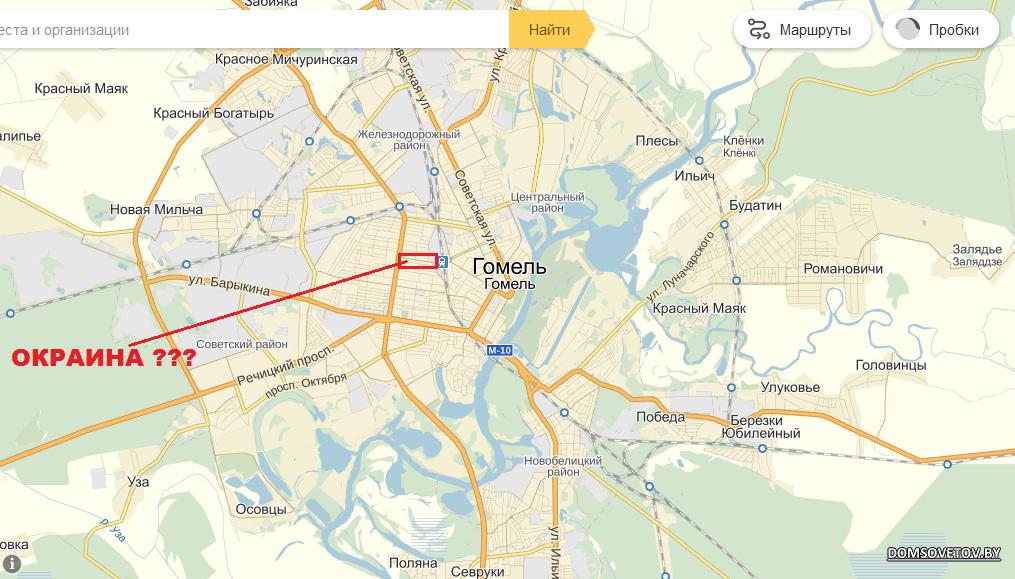Click the Новобелицкий район district label
Viewport: 1015px width, 579px height.
click(563, 466)
